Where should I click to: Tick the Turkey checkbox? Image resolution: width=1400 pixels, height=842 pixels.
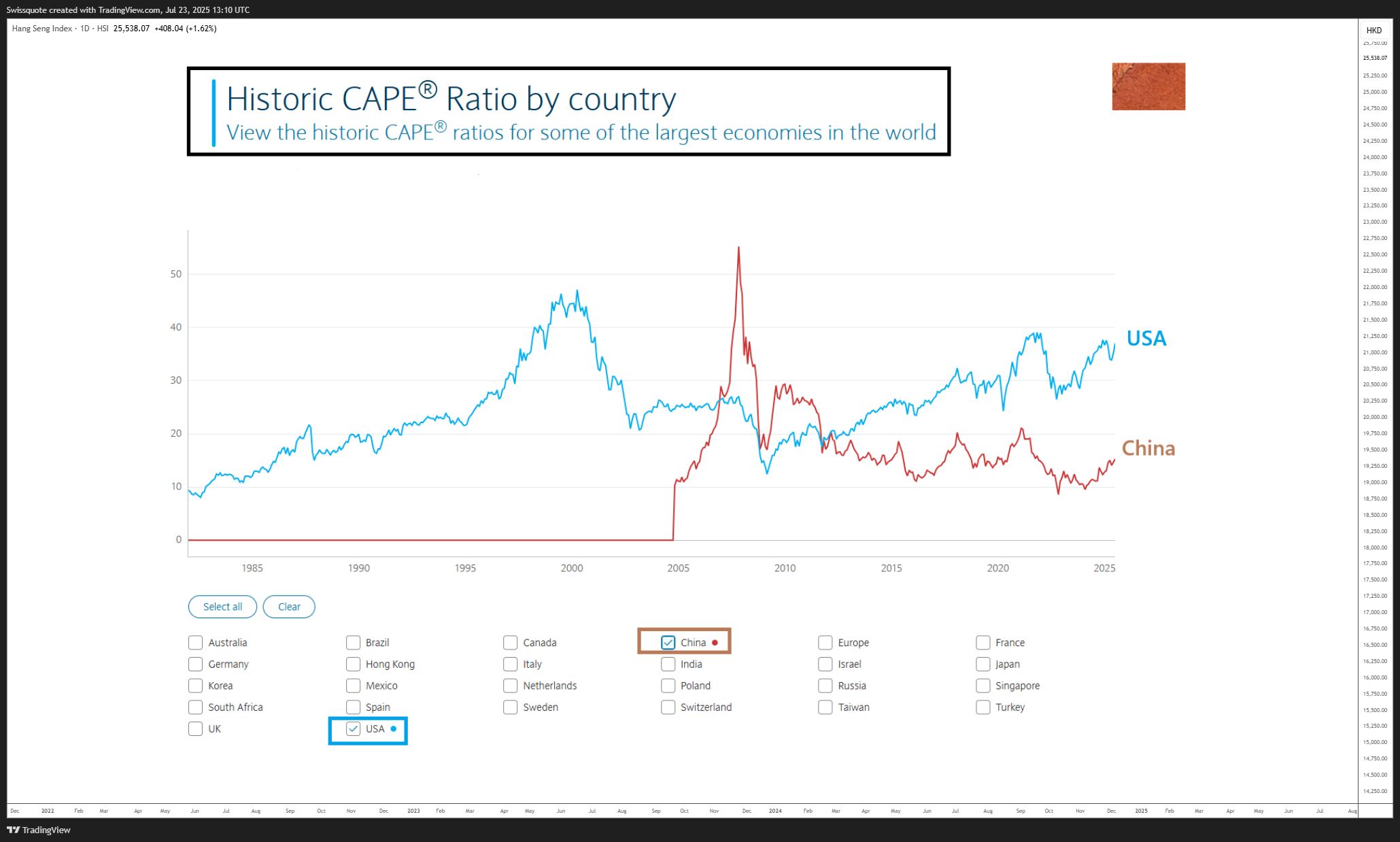(x=983, y=707)
